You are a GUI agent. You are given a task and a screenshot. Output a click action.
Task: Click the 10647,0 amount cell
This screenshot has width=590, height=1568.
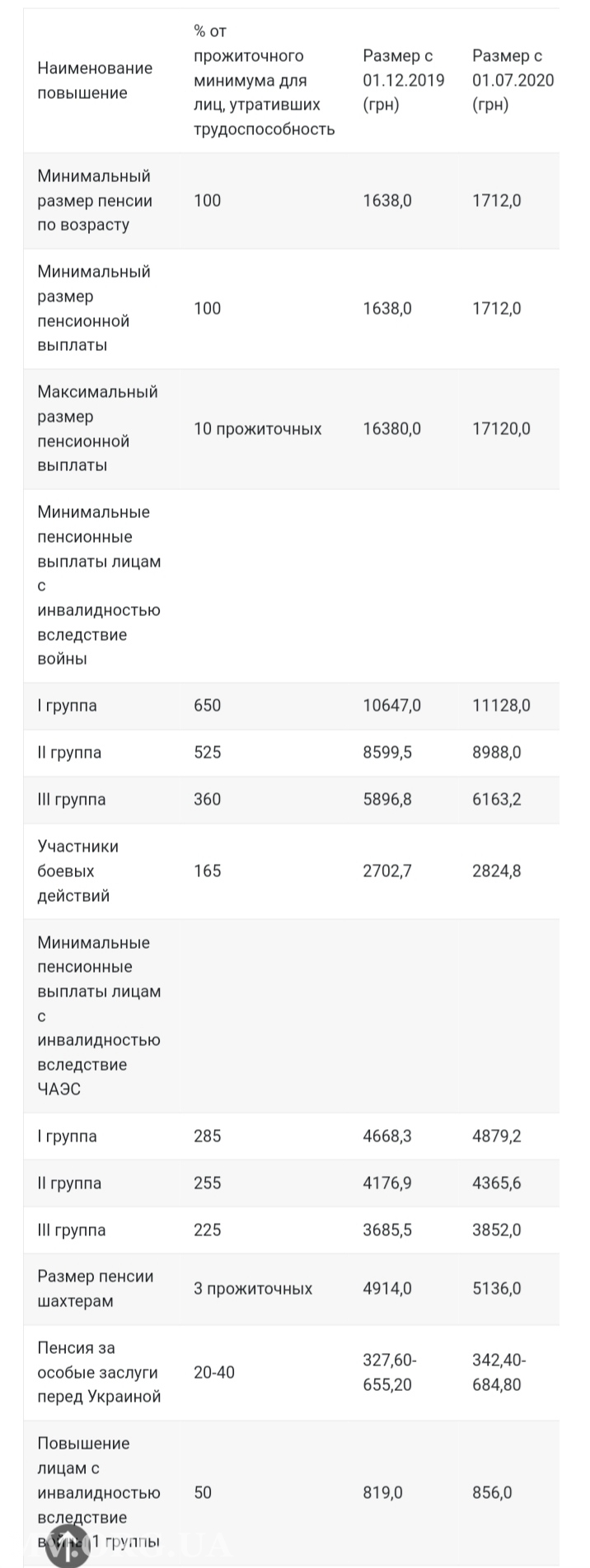point(391,706)
